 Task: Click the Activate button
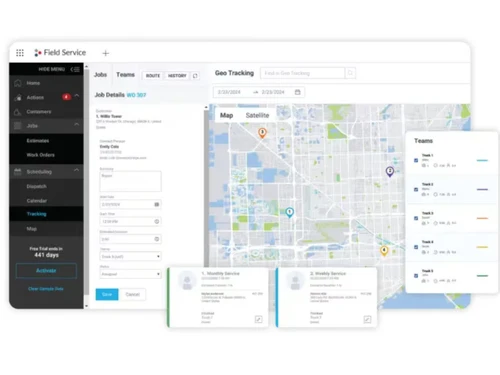46,271
